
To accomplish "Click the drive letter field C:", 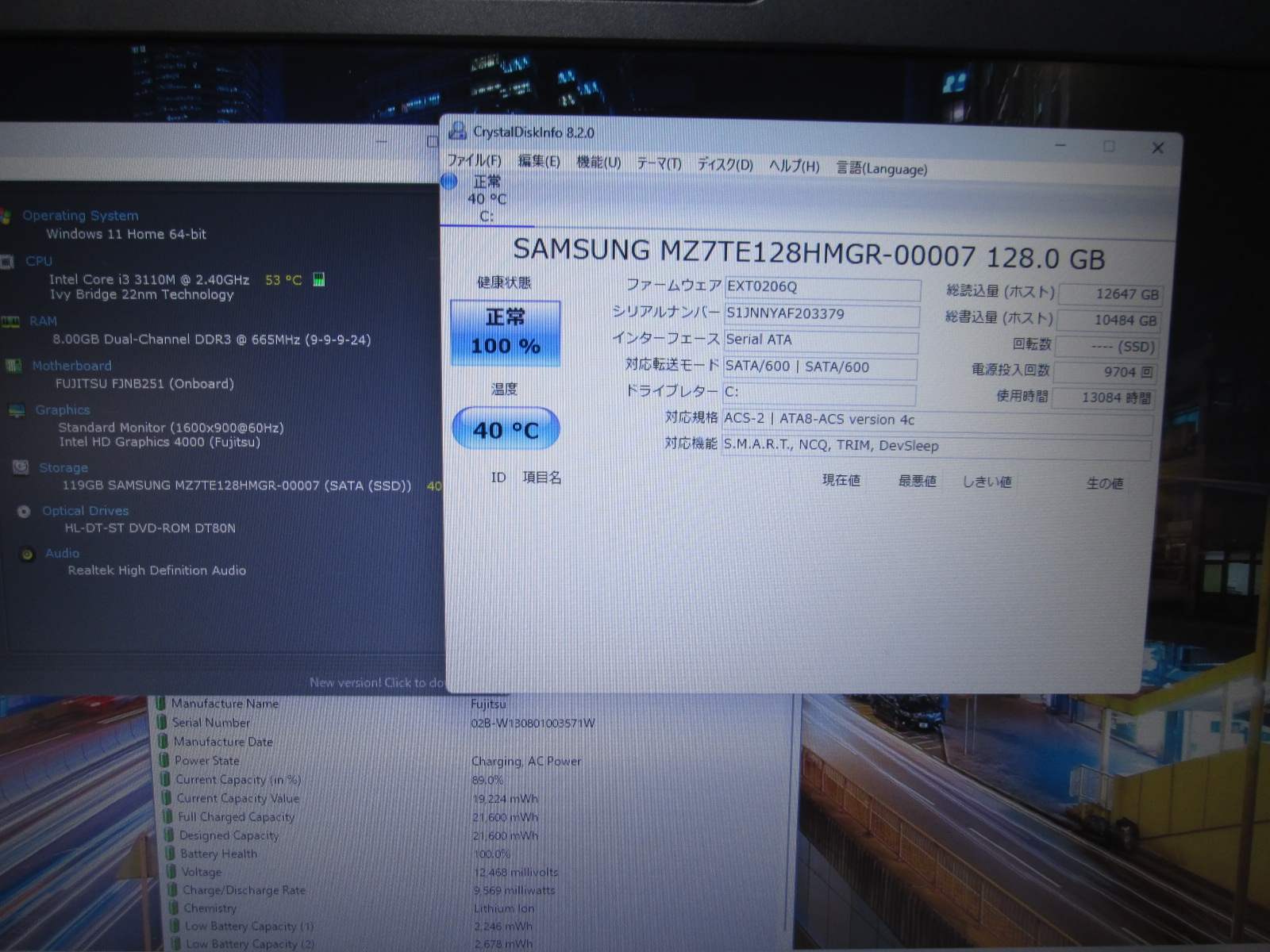I will [x=819, y=393].
